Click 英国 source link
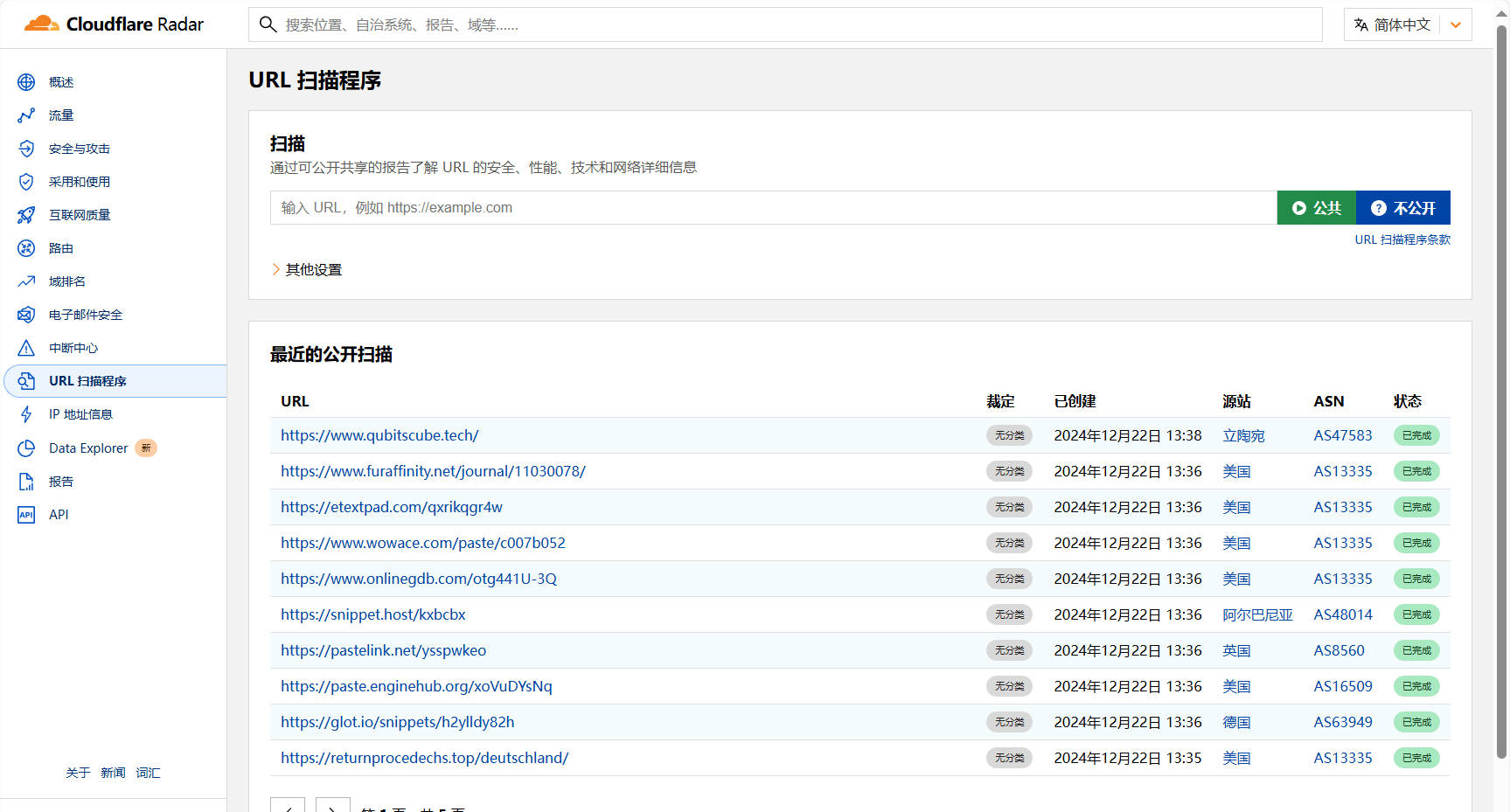Screen dimensions: 1510x812 coord(1236,650)
